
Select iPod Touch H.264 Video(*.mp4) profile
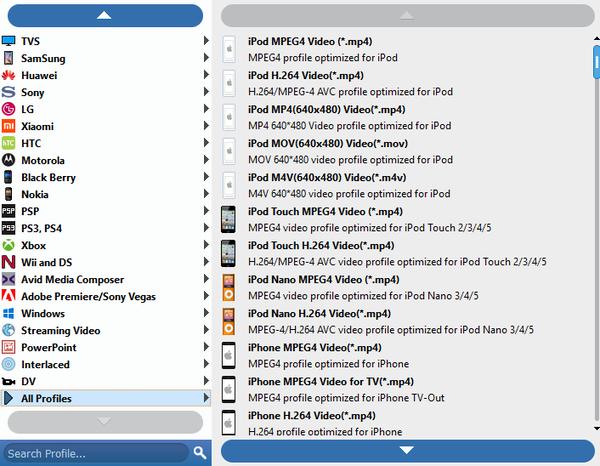[404, 253]
